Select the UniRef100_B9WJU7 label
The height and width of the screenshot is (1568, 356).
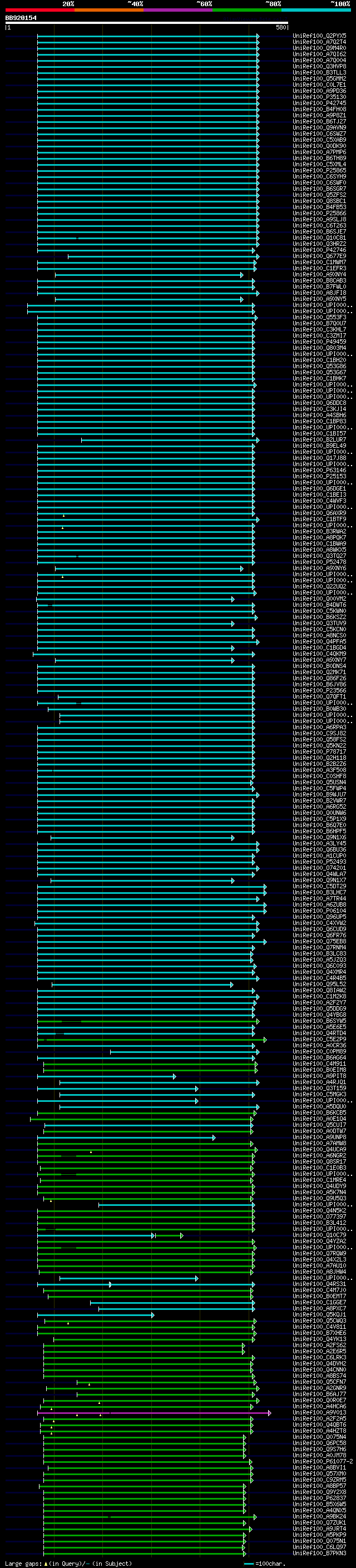[319, 795]
